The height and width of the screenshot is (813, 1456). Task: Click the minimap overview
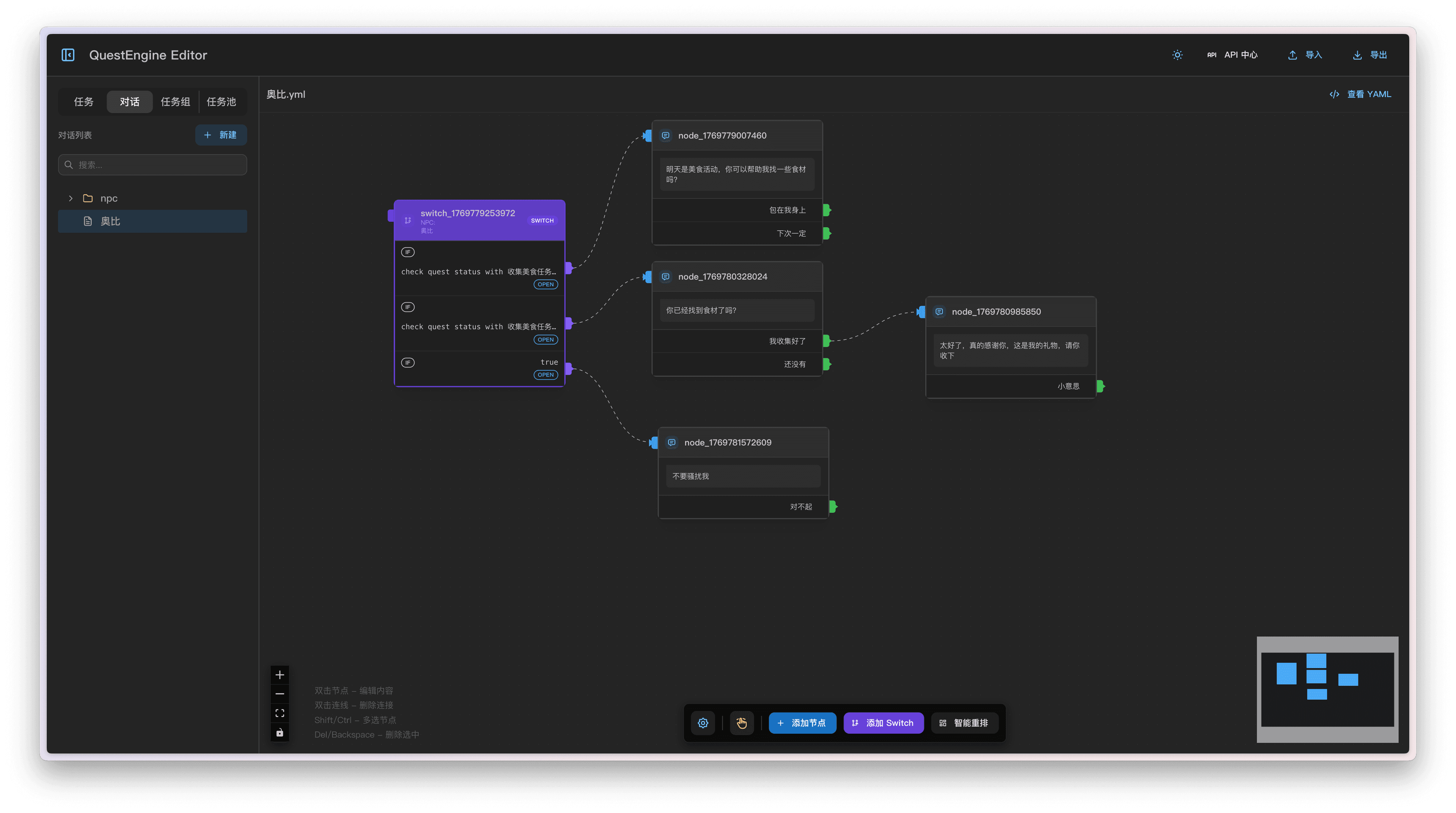point(1328,690)
